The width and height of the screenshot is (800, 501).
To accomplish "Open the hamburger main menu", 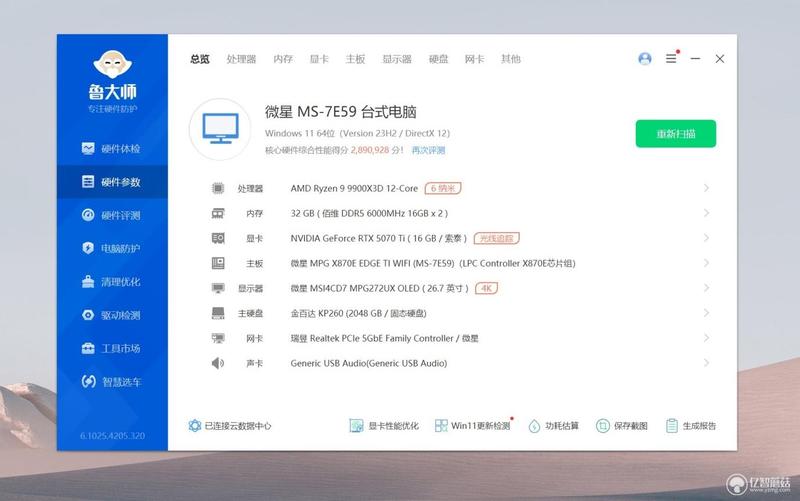I will tap(671, 59).
